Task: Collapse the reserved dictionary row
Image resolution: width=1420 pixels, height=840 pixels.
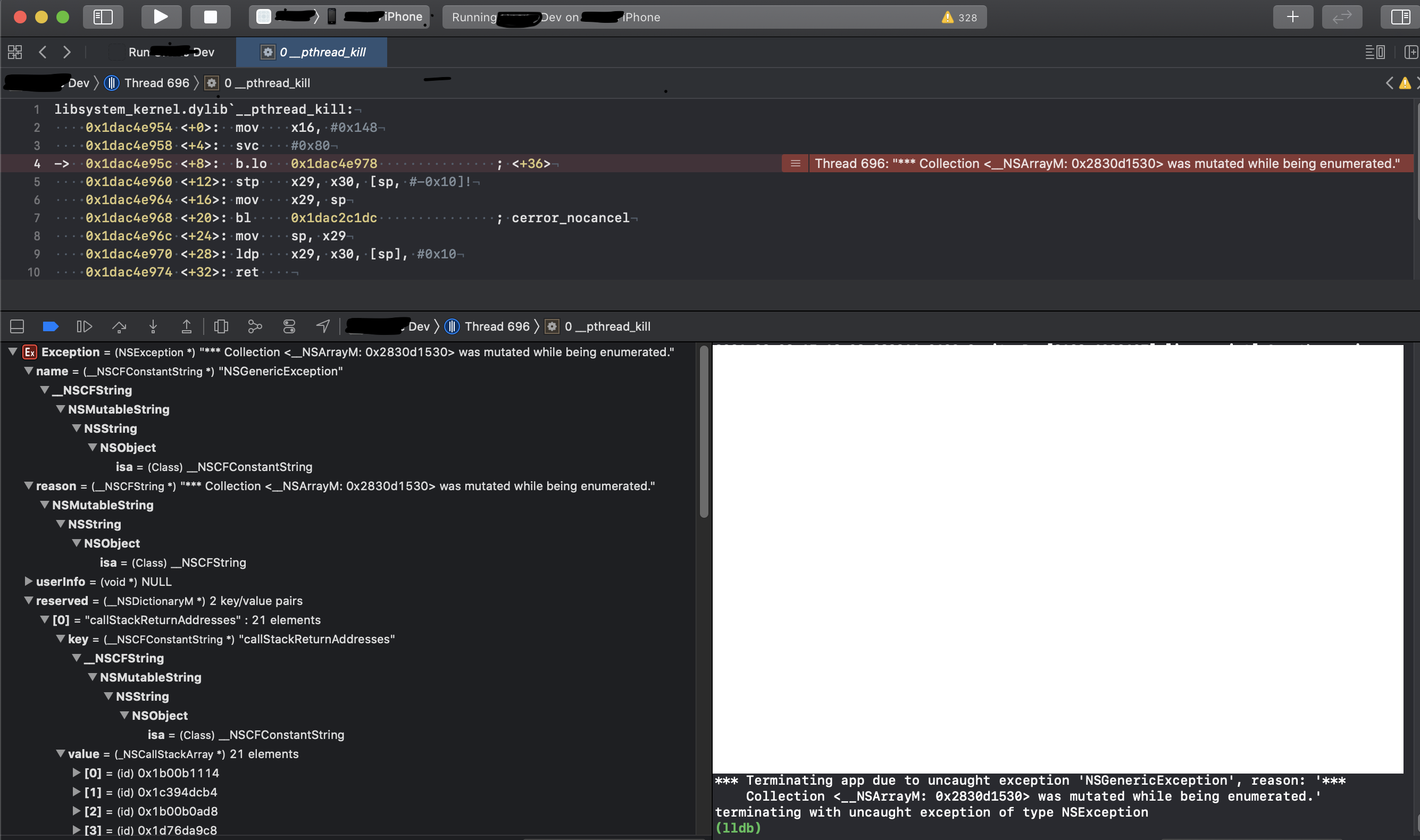Action: coord(28,601)
